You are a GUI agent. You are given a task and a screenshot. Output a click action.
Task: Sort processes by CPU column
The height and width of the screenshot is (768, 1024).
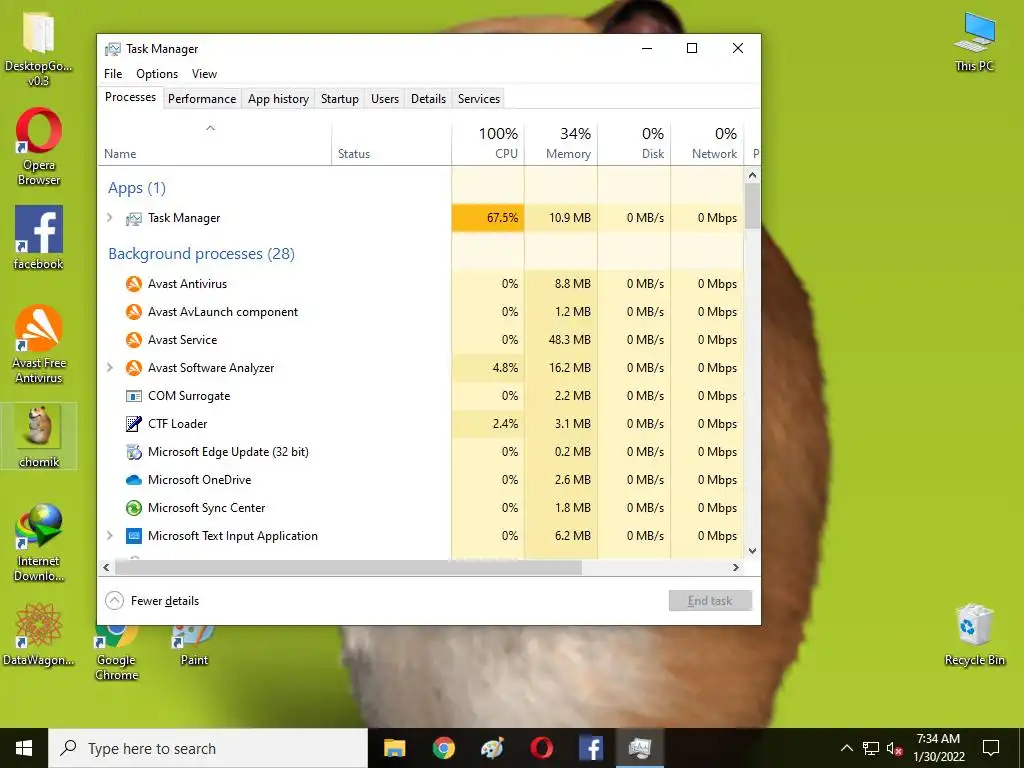pyautogui.click(x=488, y=143)
